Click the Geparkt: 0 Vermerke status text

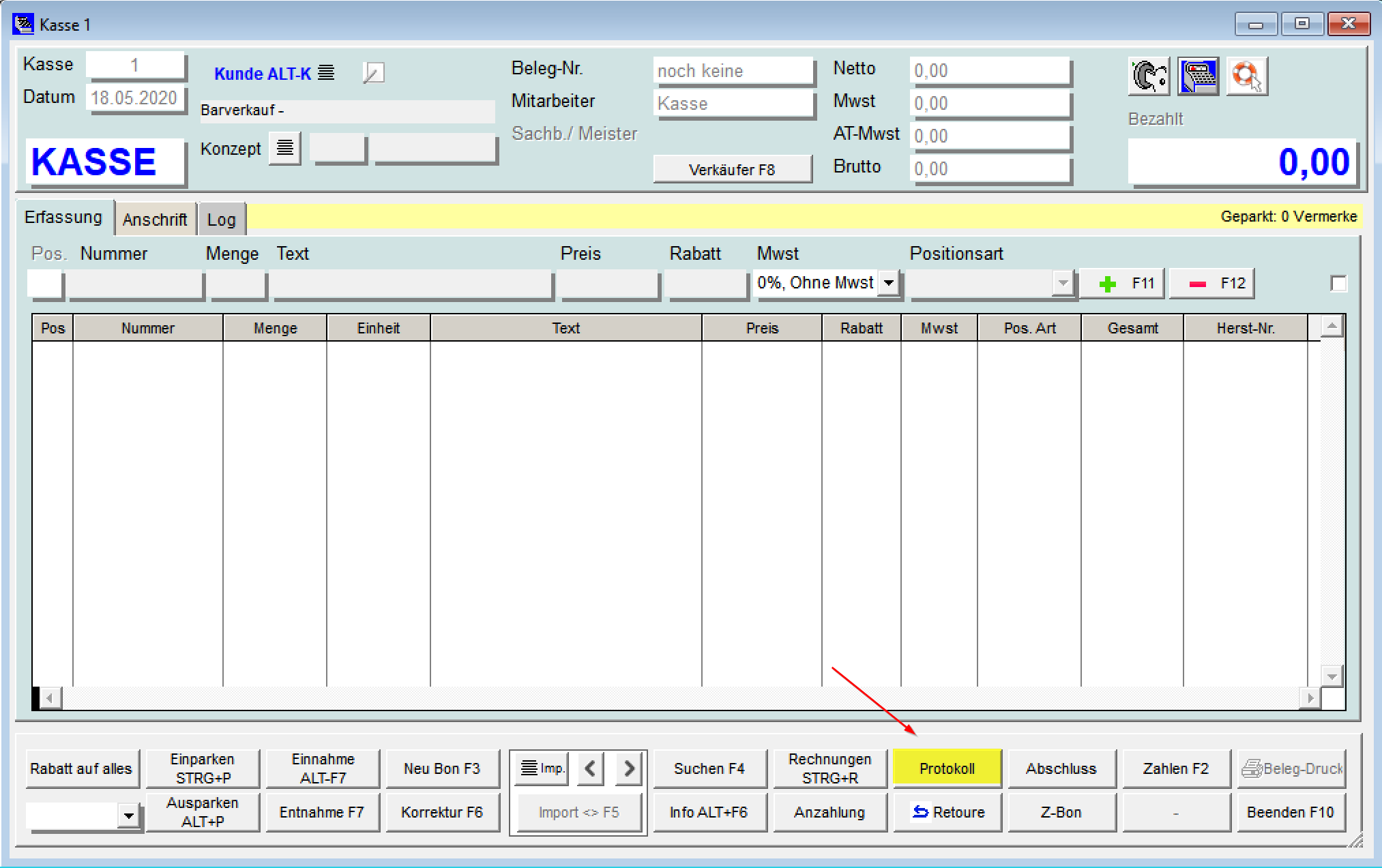click(1289, 217)
